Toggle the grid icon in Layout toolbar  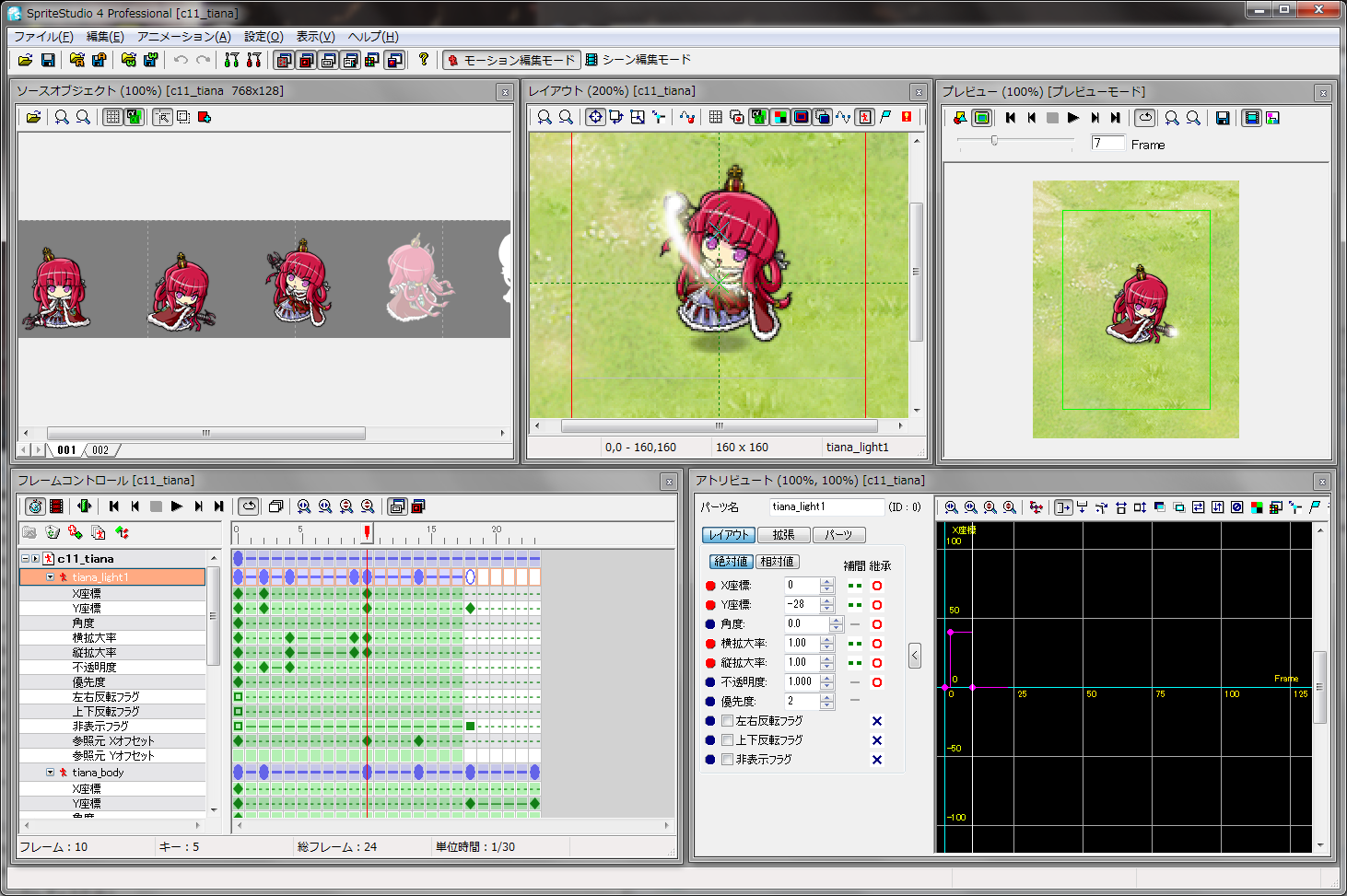click(x=716, y=117)
